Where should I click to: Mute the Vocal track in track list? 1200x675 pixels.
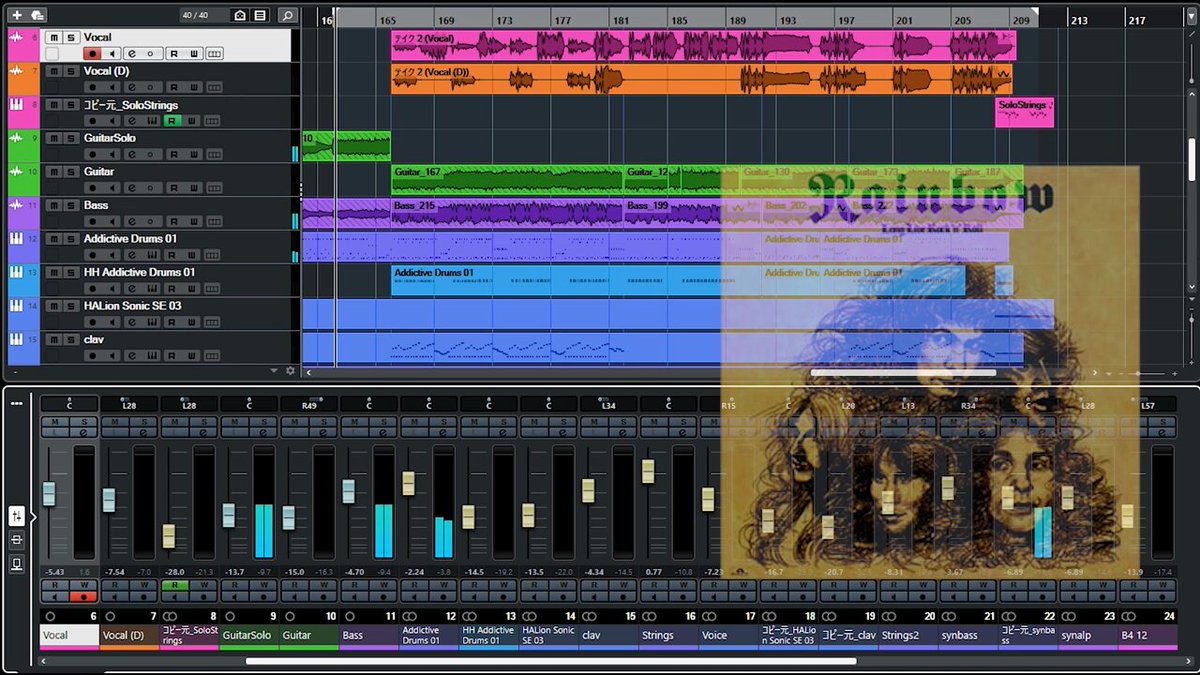click(54, 38)
